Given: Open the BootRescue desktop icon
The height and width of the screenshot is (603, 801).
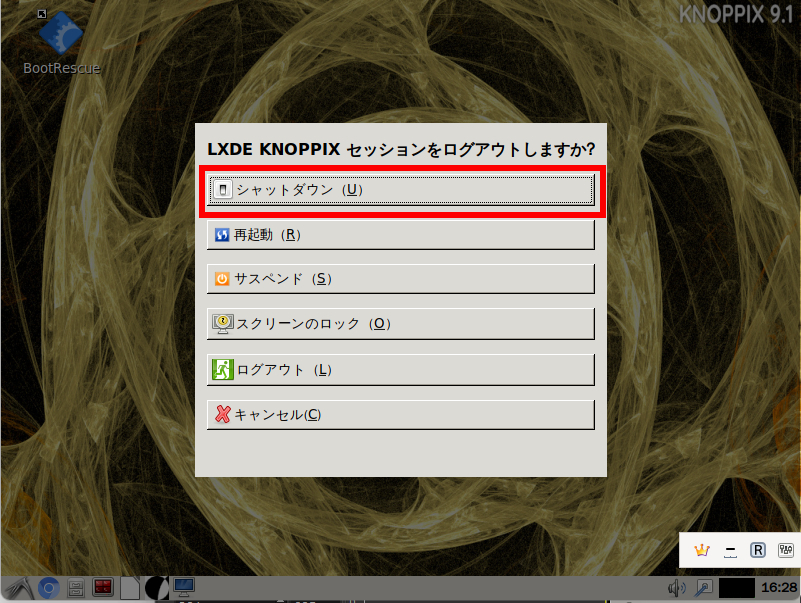Looking at the screenshot, I should [x=61, y=43].
